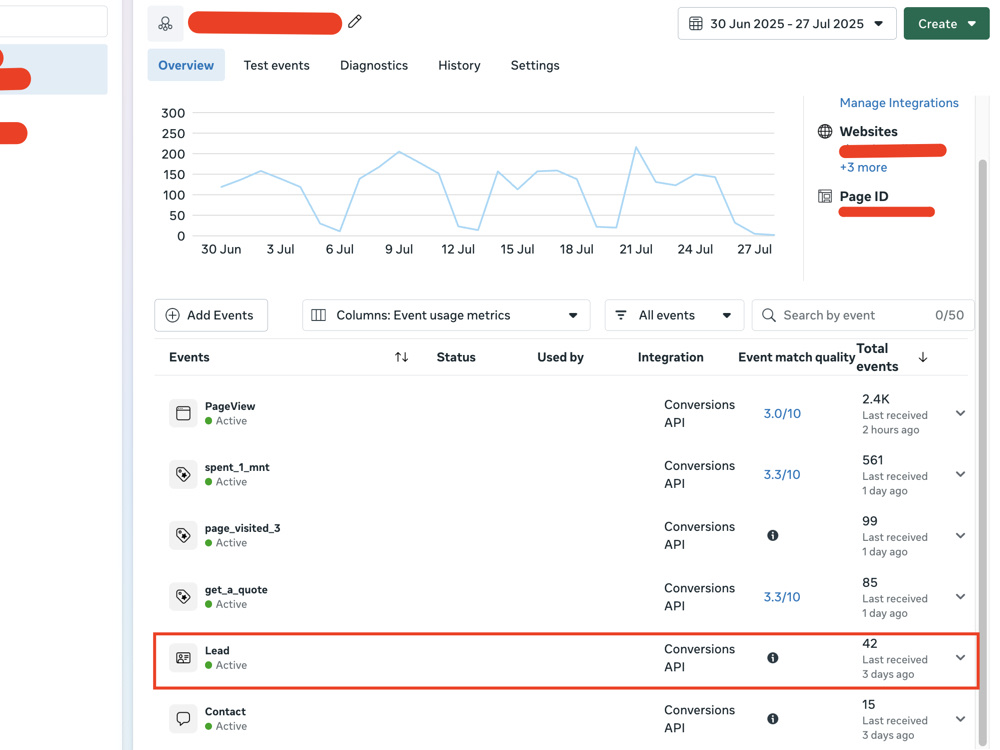1000x750 pixels.
Task: Click the page_visited_3 tag icon
Action: (x=183, y=536)
